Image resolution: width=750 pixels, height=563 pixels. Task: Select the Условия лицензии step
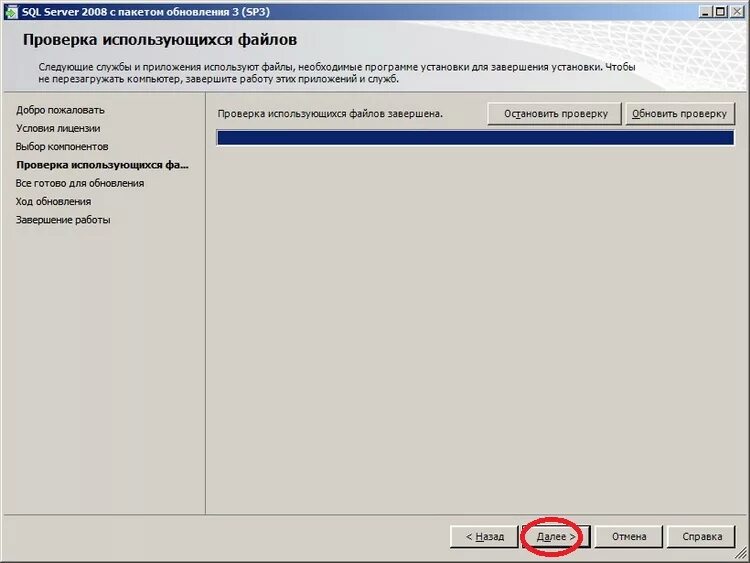tap(58, 128)
